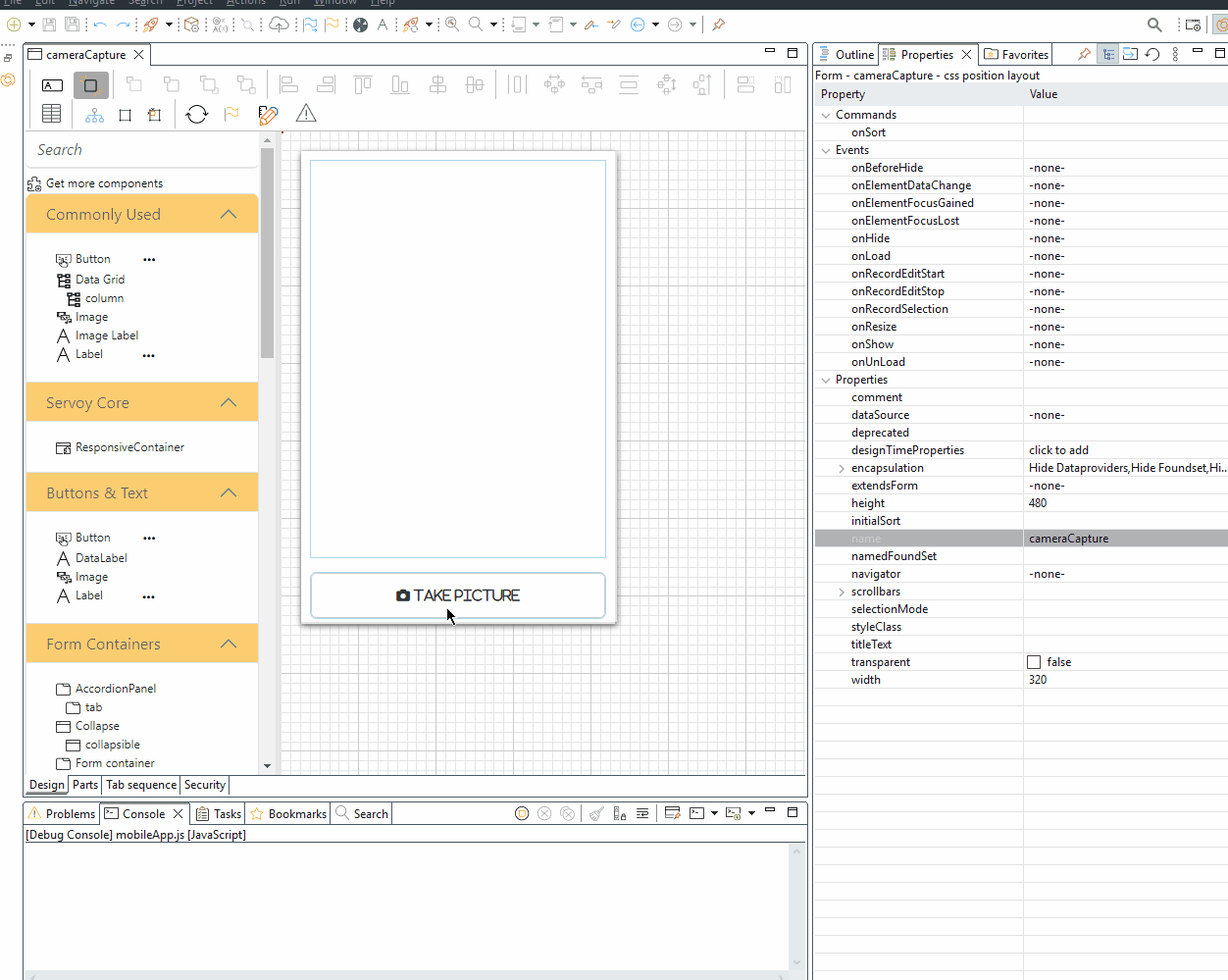The image size is (1228, 980).
Task: Clear the console with the broom icon
Action: [596, 813]
